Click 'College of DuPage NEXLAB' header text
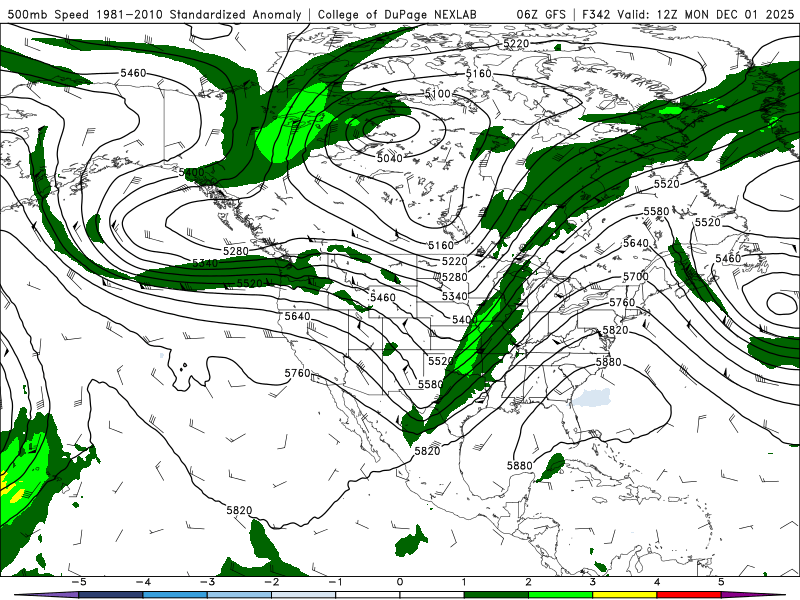 (x=397, y=14)
